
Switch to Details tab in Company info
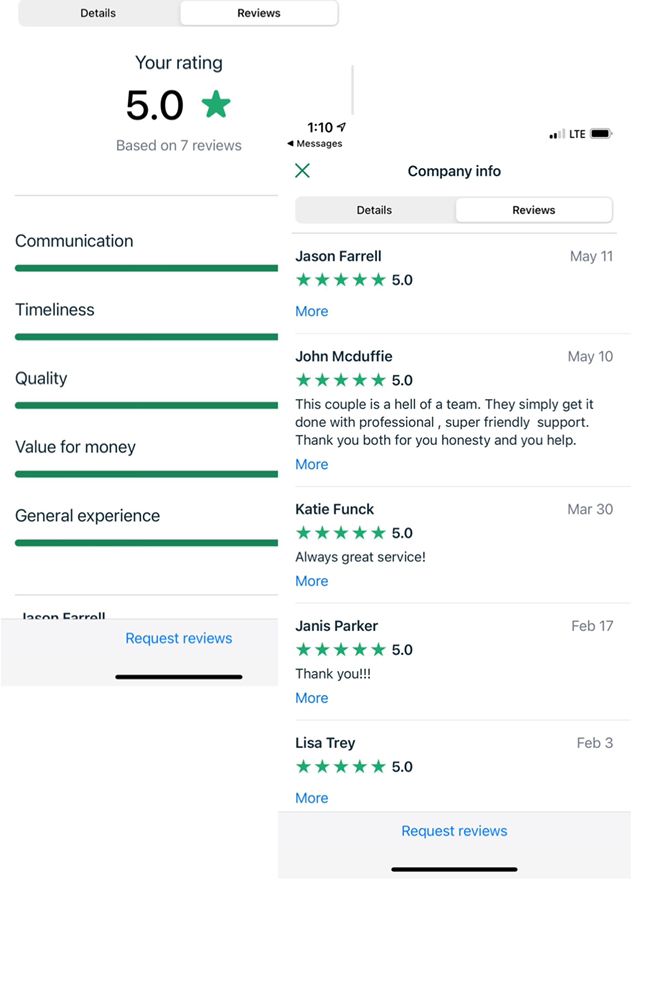(375, 210)
